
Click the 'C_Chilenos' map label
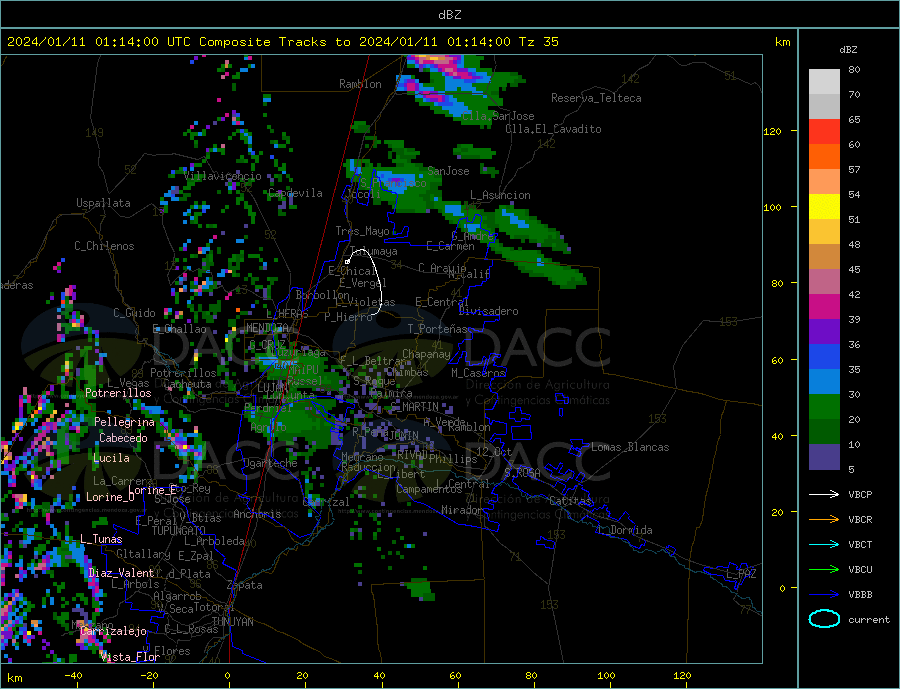(x=104, y=246)
